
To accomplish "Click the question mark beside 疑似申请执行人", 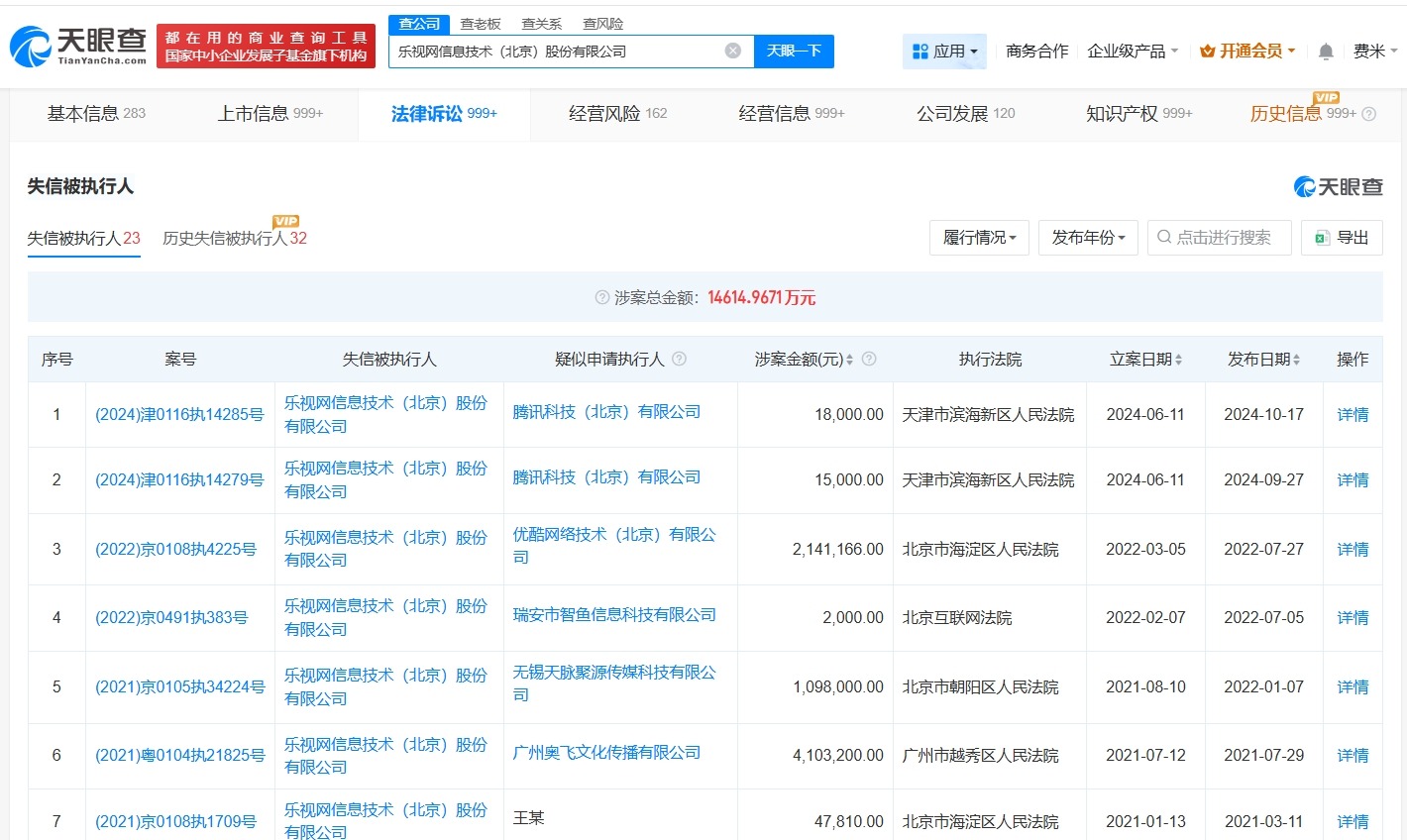I will [681, 359].
